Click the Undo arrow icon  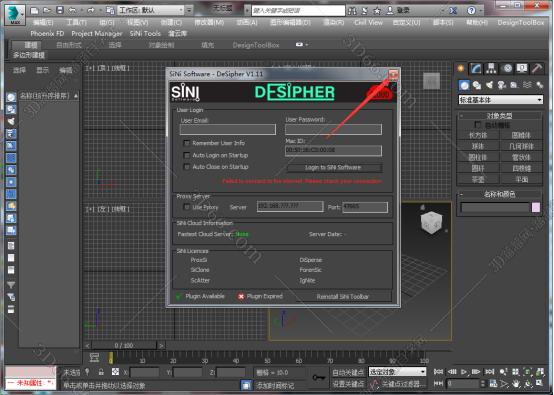72,10
